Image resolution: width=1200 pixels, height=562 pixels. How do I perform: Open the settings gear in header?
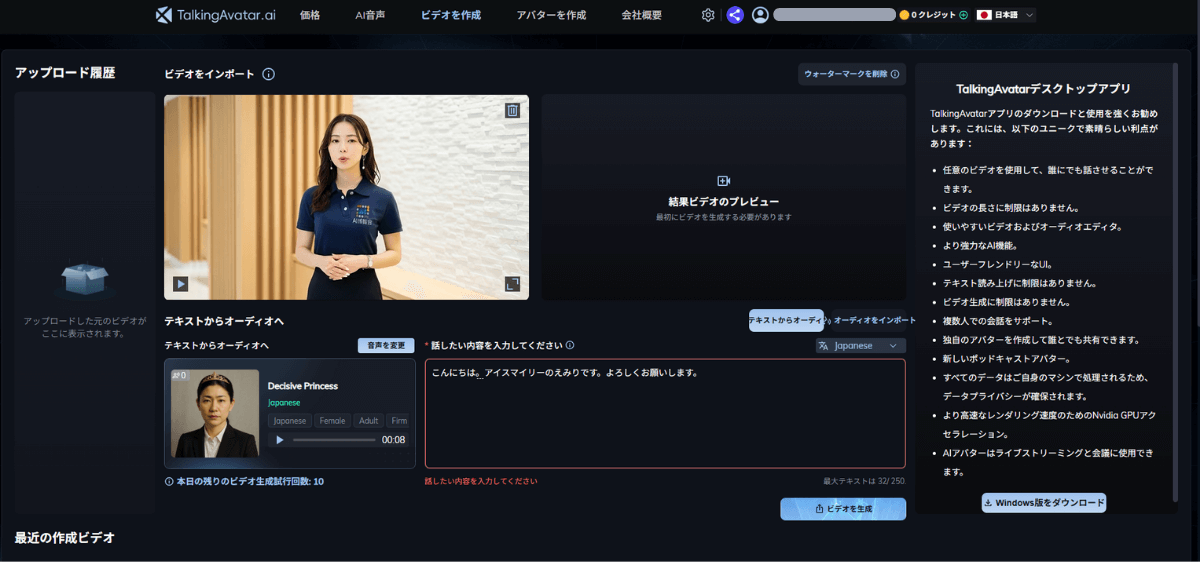click(708, 15)
